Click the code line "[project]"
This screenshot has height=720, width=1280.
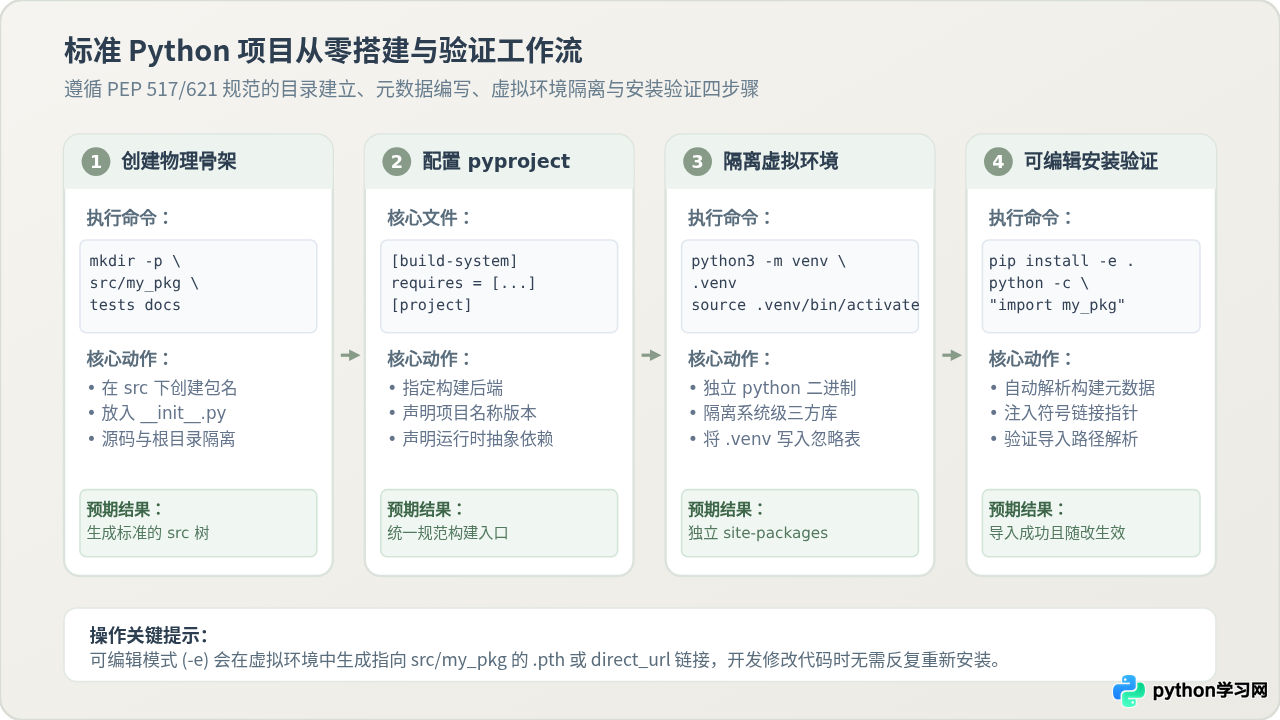[432, 305]
